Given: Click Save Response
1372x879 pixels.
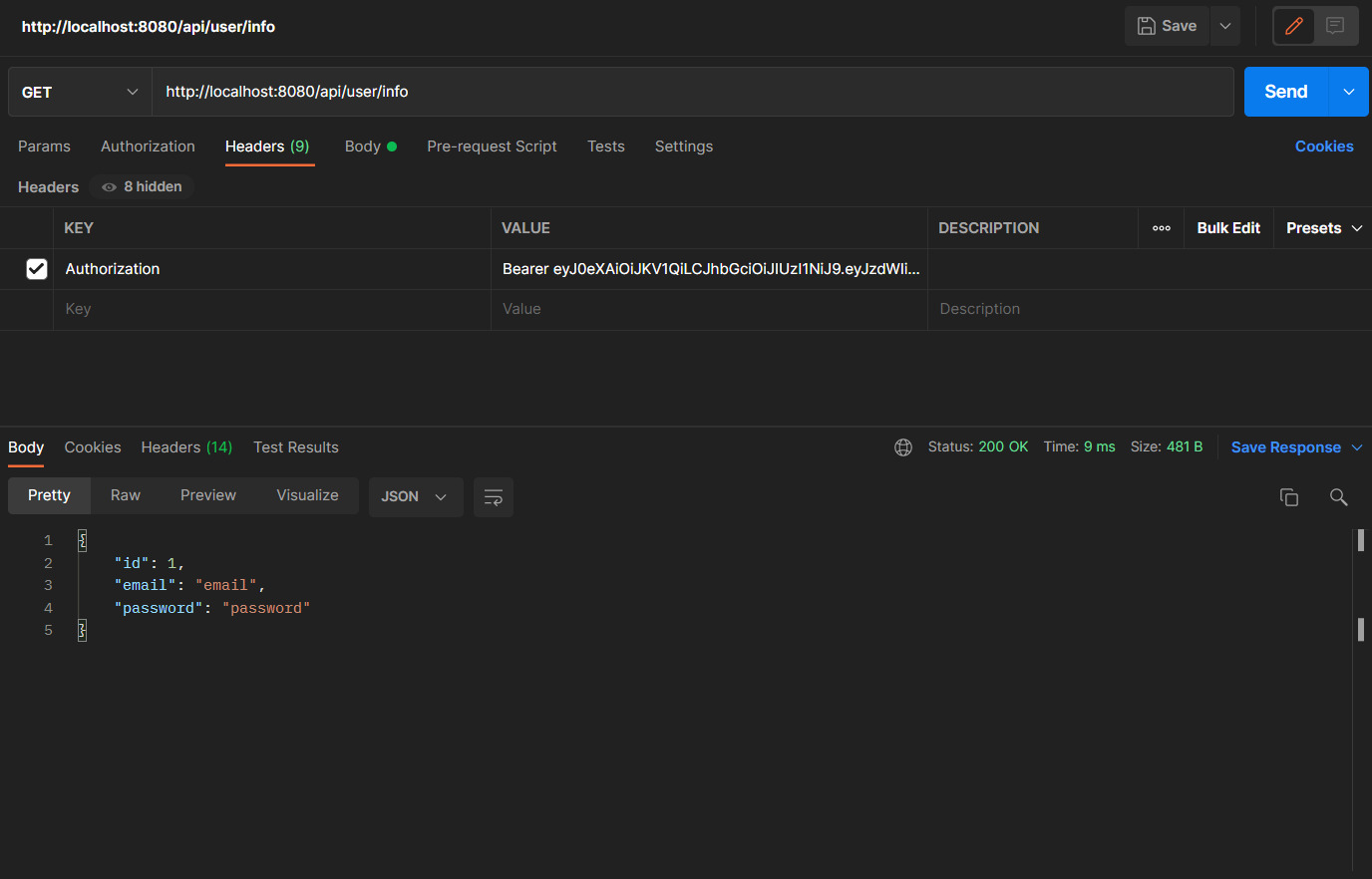Looking at the screenshot, I should click(x=1285, y=447).
